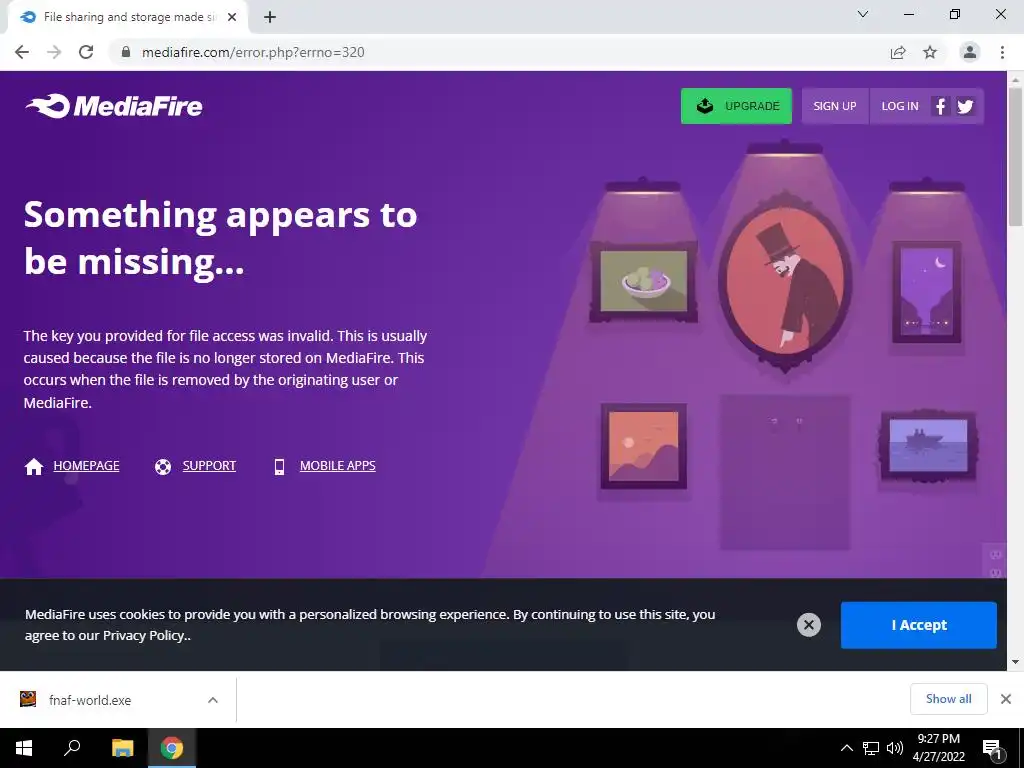1024x768 pixels.
Task: Click the oval top-hat man portrait
Action: click(x=784, y=280)
